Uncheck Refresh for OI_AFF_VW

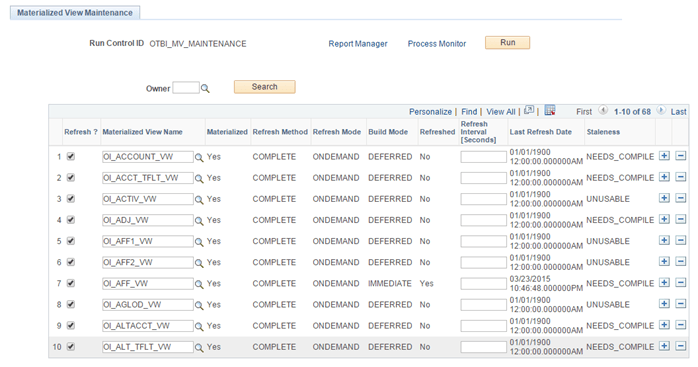71,283
